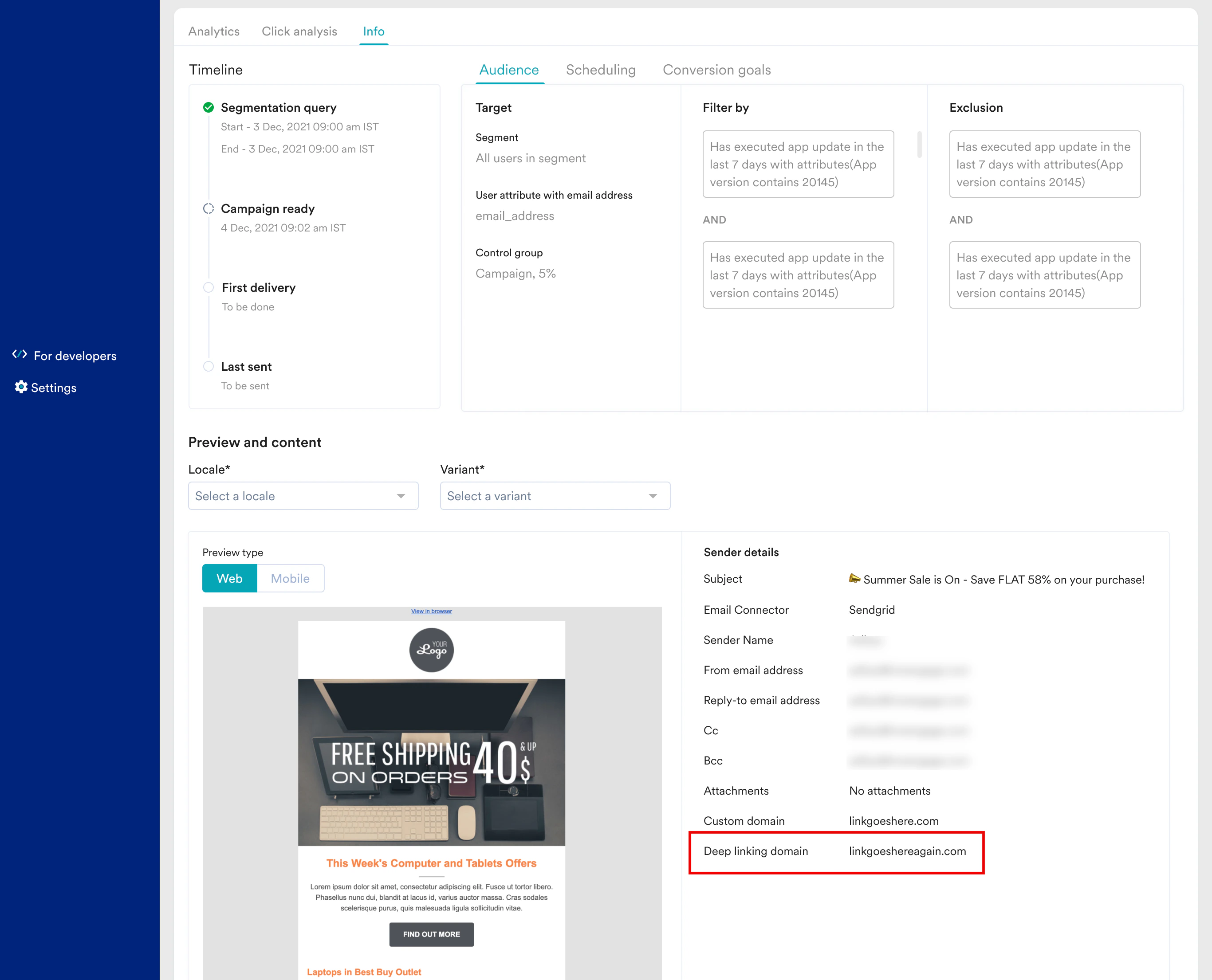Open the Scheduling tab
This screenshot has width=1212, height=980.
click(600, 70)
